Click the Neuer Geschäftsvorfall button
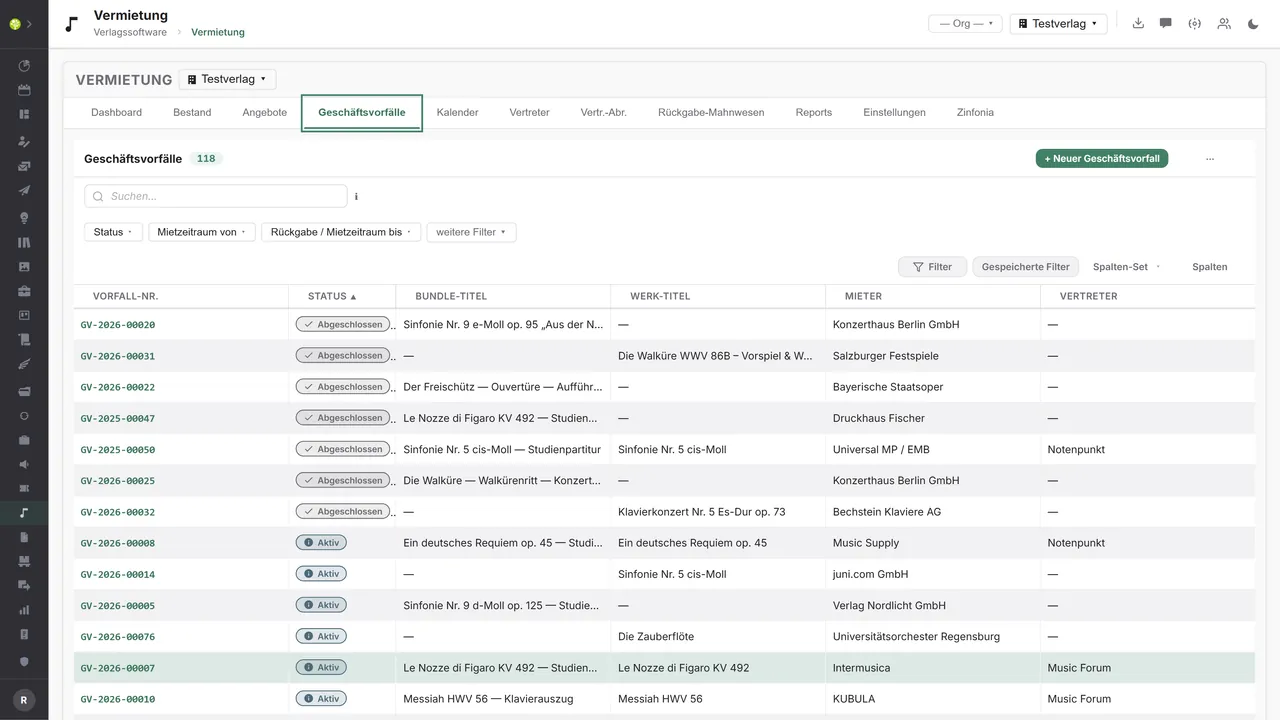The height and width of the screenshot is (720, 1280). 1102,158
